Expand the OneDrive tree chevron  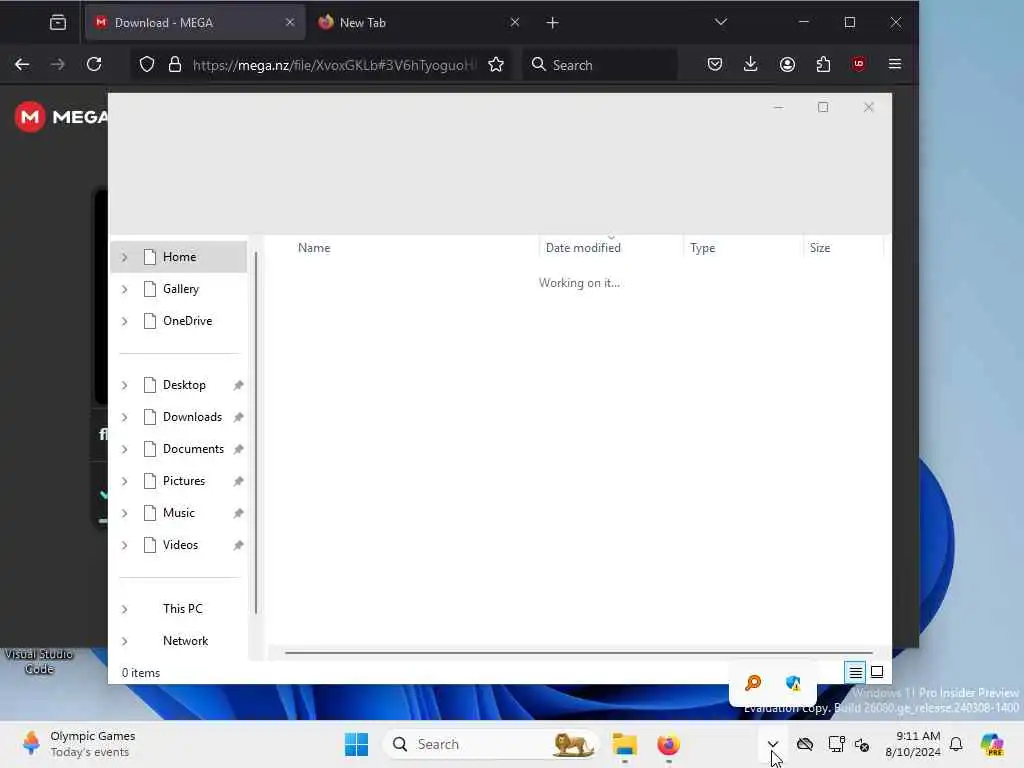click(x=124, y=321)
